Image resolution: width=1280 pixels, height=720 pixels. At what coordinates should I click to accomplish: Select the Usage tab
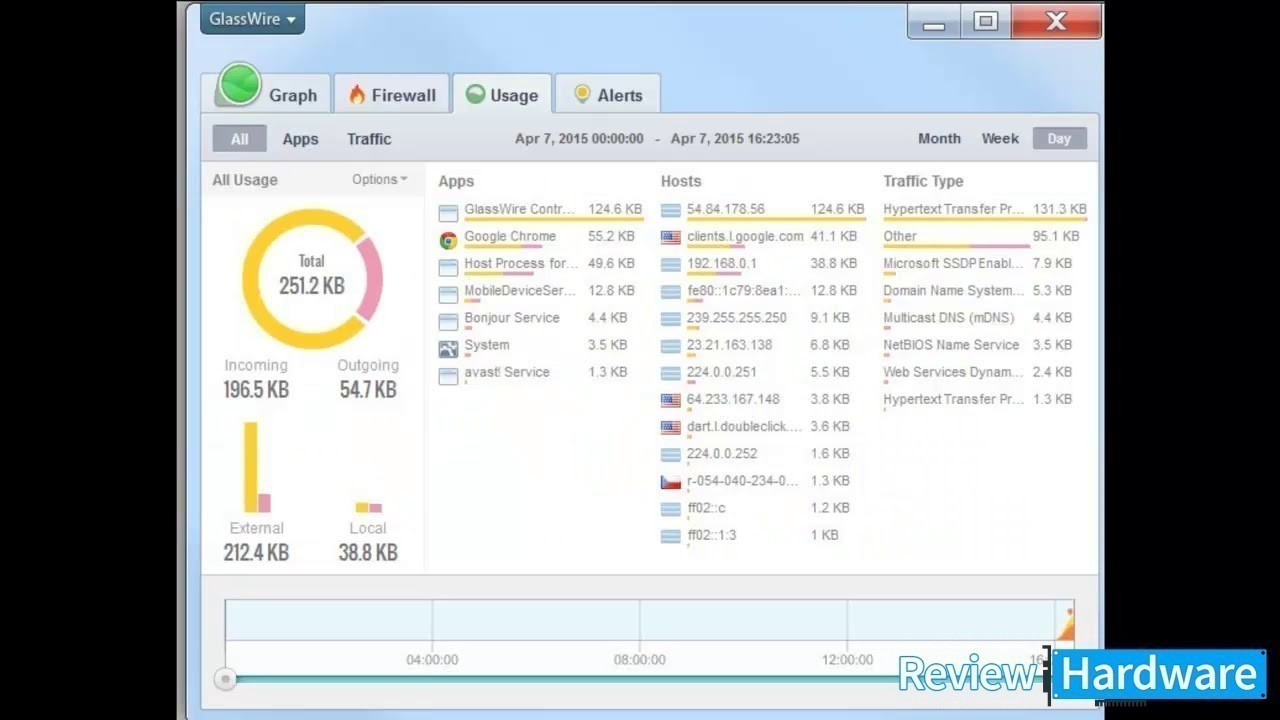pos(502,95)
